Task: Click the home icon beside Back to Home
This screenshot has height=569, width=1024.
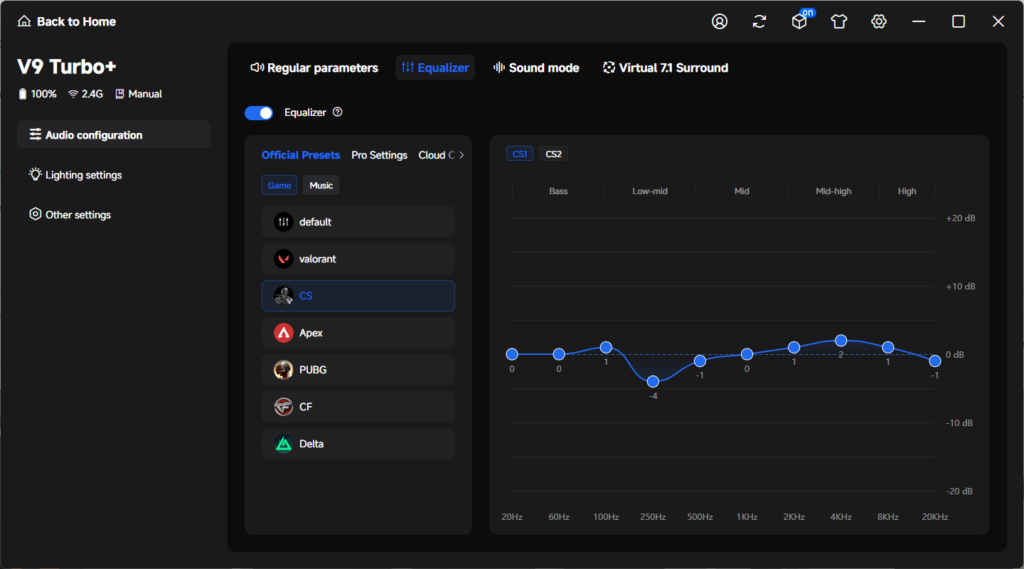Action: pyautogui.click(x=24, y=22)
